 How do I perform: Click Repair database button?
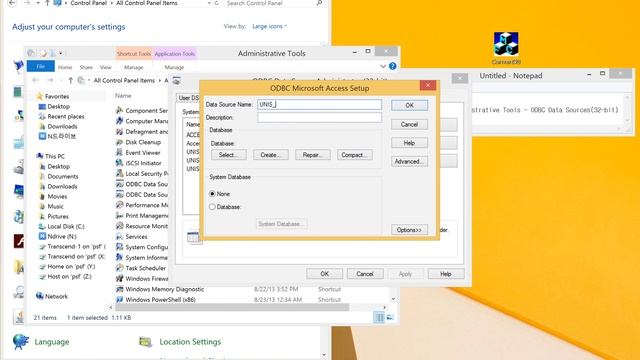pos(313,155)
